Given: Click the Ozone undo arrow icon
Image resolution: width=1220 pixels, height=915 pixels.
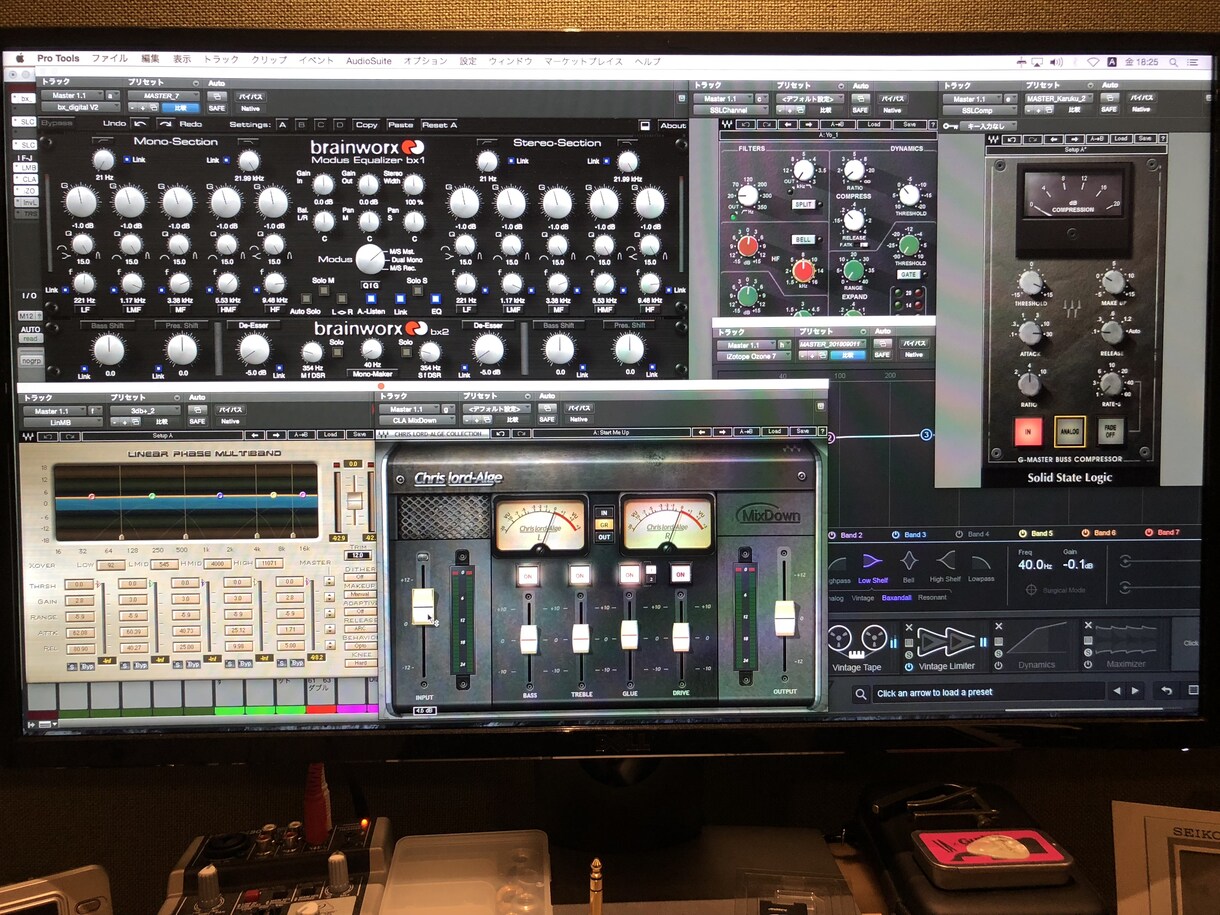Looking at the screenshot, I should pyautogui.click(x=1166, y=691).
